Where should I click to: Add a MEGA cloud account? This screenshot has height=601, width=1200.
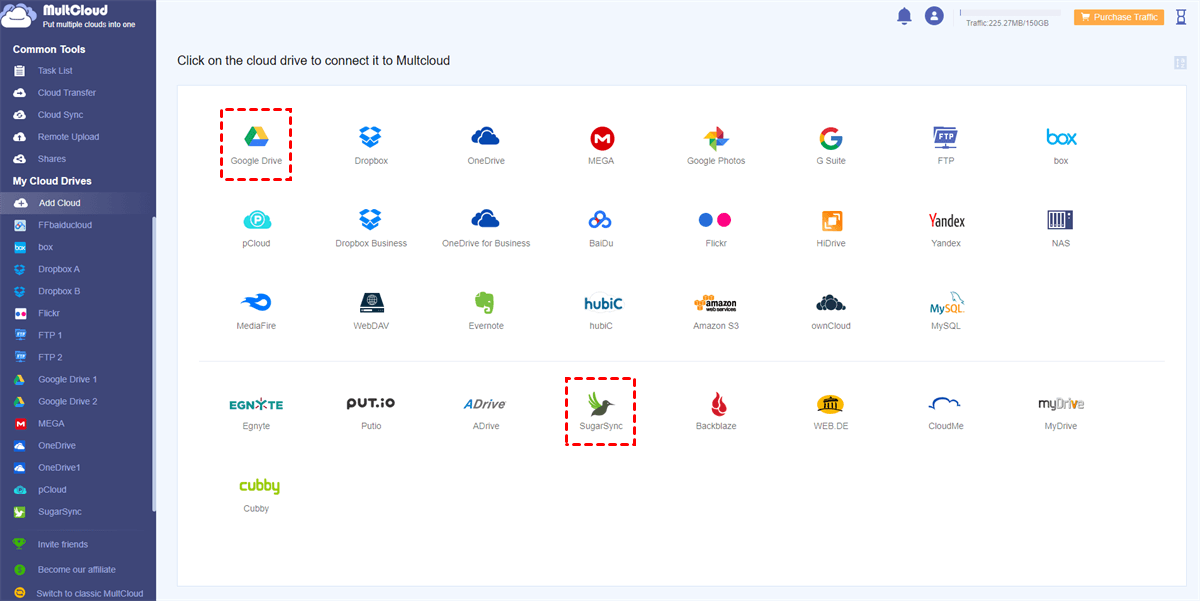(602, 145)
